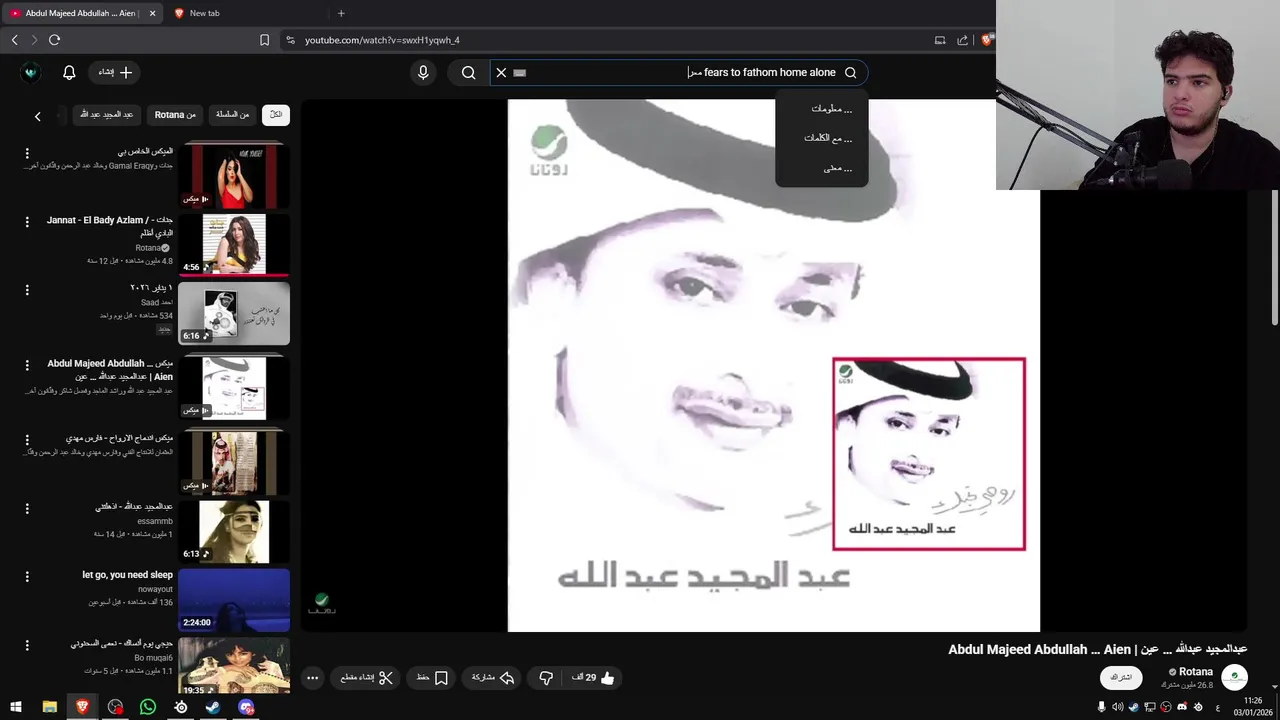The width and height of the screenshot is (1280, 720).
Task: Open options menu for Jannat - El Bady Azlam
Action: point(27,222)
